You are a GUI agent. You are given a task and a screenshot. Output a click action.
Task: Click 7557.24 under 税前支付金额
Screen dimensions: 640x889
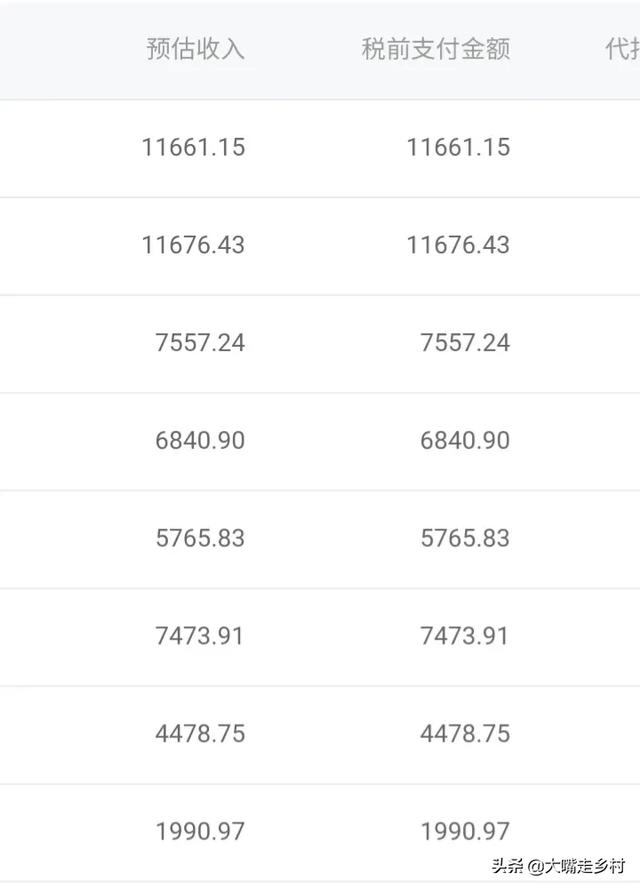pos(465,342)
